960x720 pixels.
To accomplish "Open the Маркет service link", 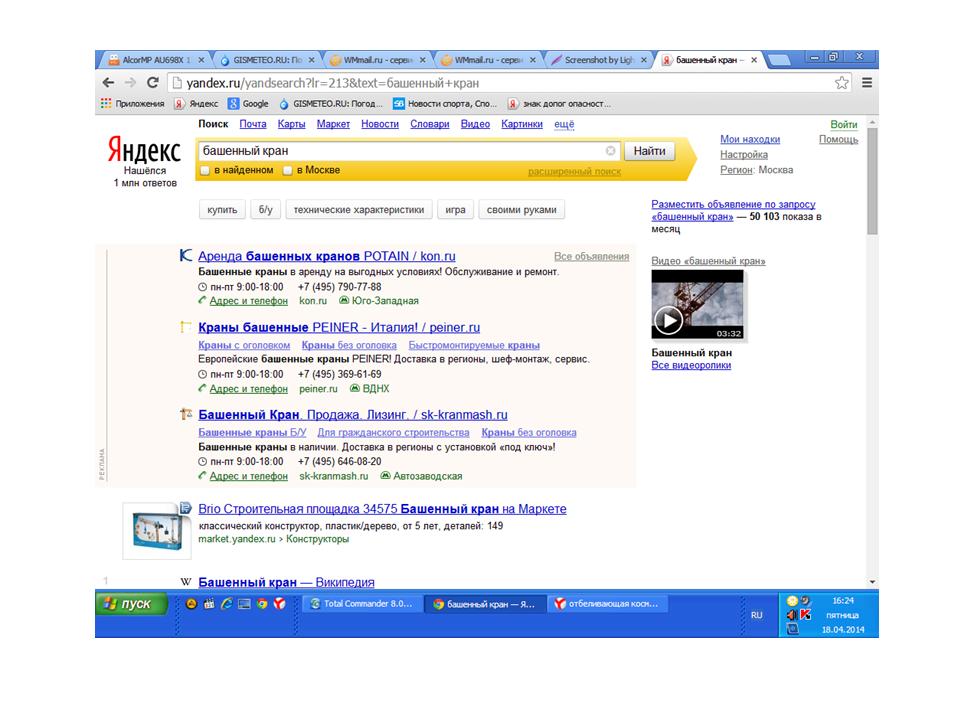I will (x=333, y=124).
